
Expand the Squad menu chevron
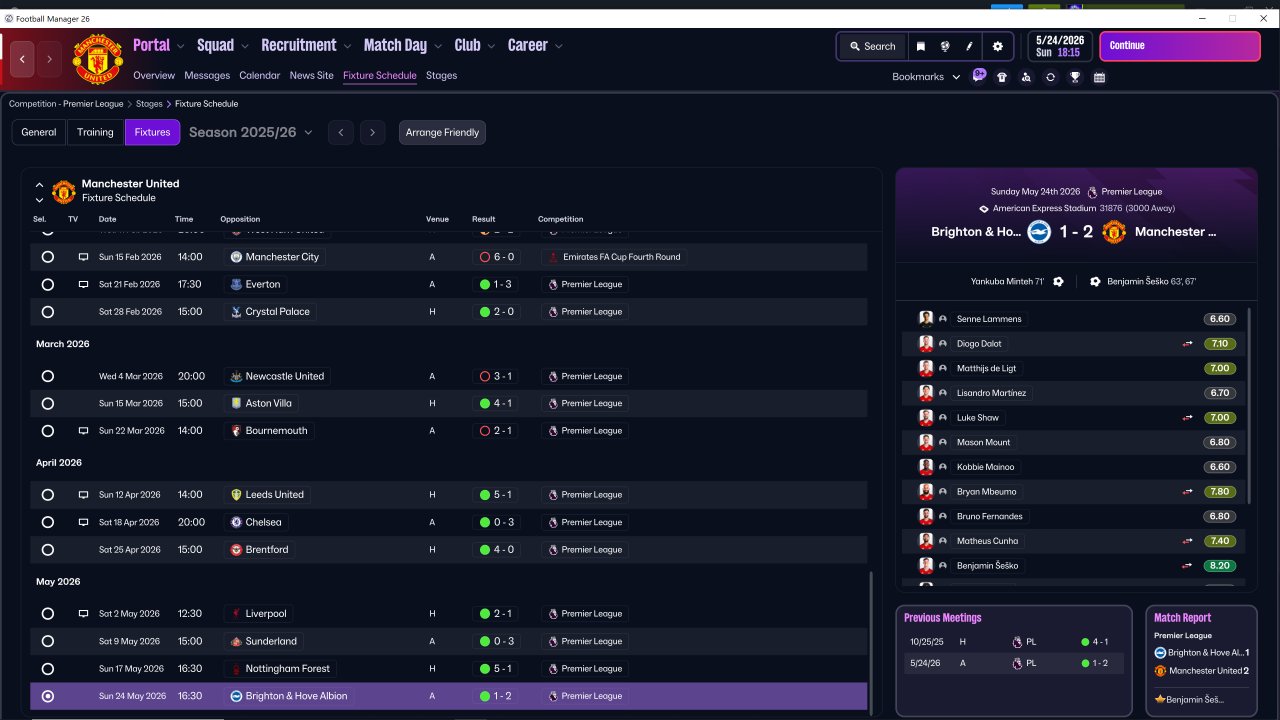(x=245, y=46)
